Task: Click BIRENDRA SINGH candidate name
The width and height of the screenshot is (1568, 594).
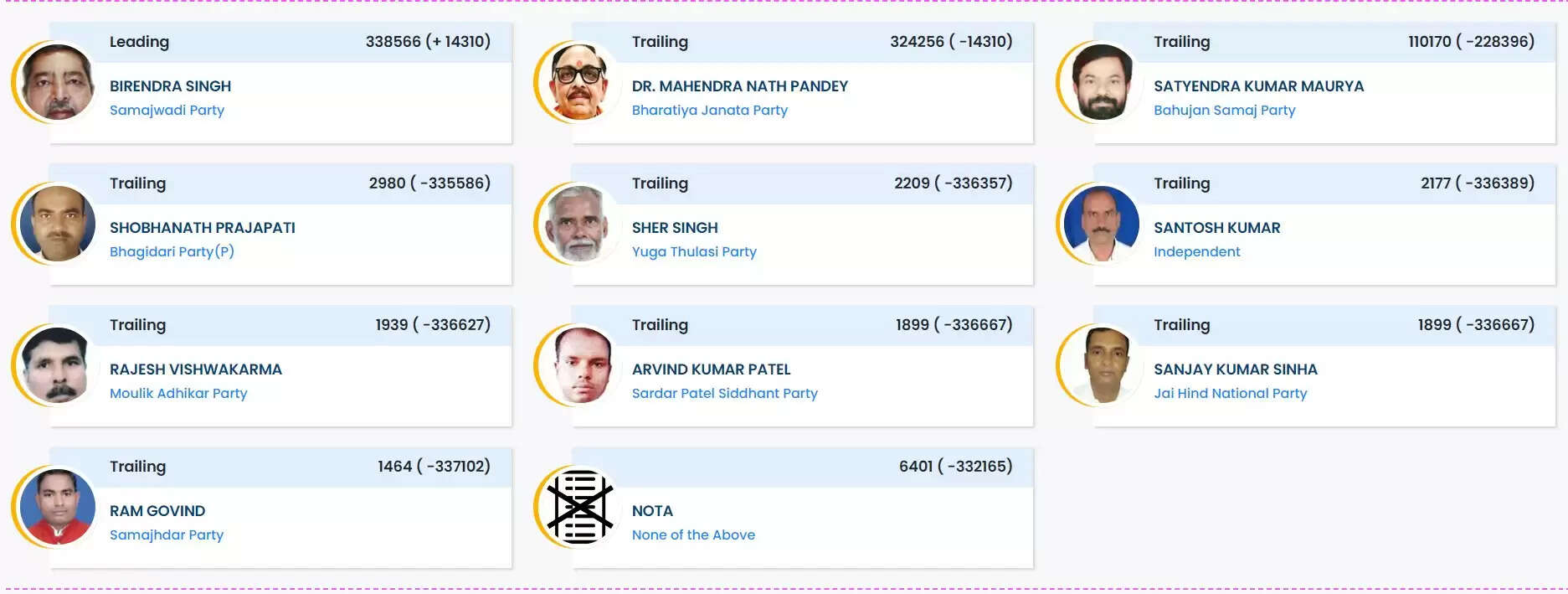Action: click(172, 85)
